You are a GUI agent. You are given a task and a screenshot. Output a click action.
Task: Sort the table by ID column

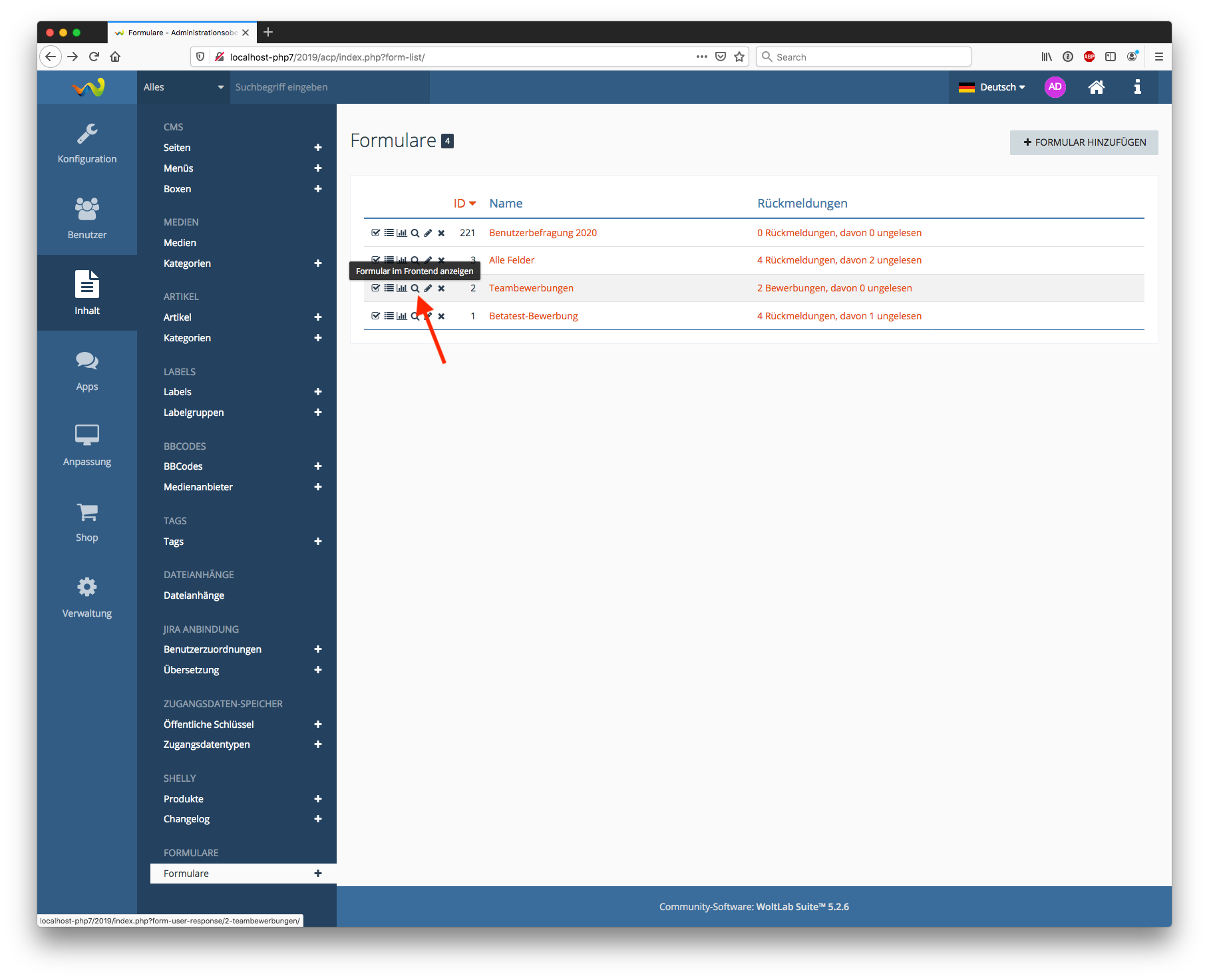click(x=464, y=204)
